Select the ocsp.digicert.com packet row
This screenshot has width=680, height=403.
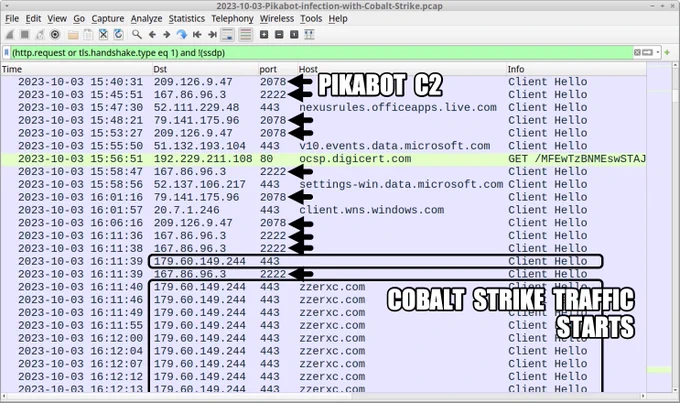[324, 159]
